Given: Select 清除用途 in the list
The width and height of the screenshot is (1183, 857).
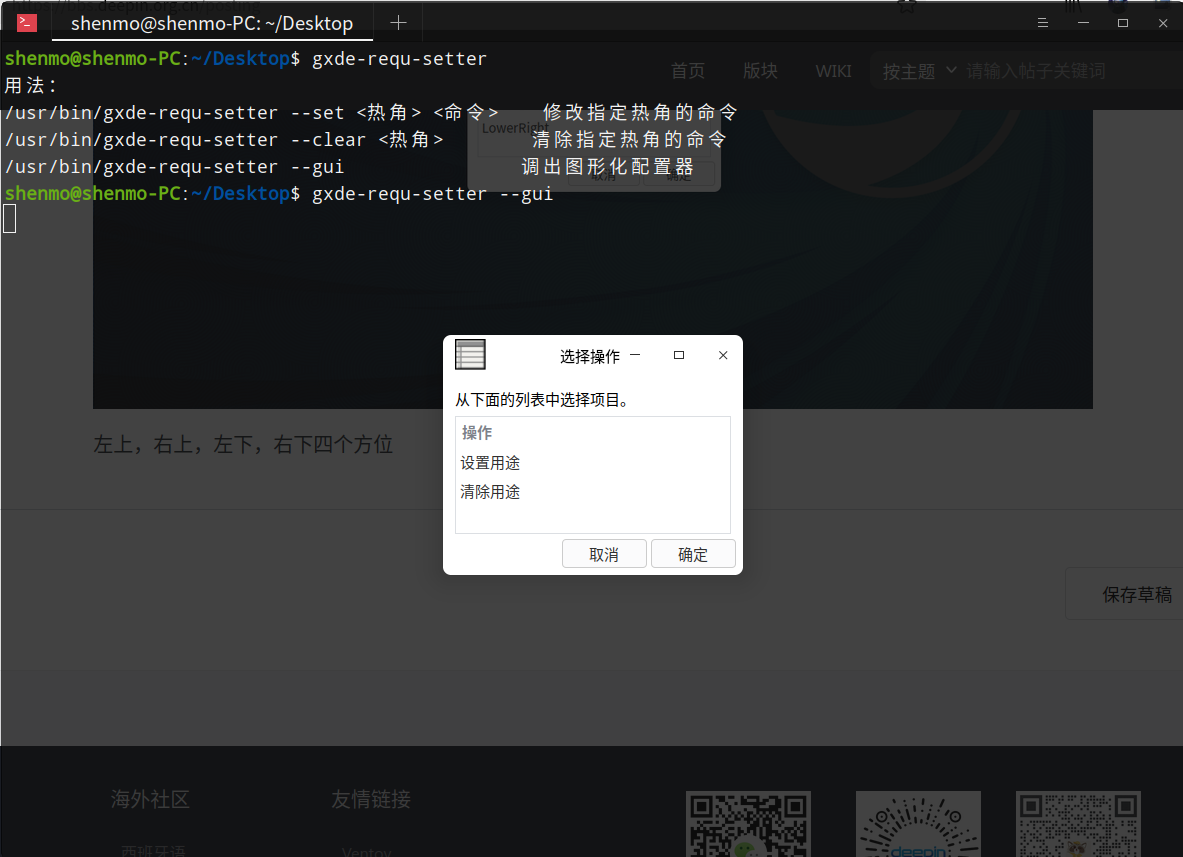Looking at the screenshot, I should click(x=593, y=492).
